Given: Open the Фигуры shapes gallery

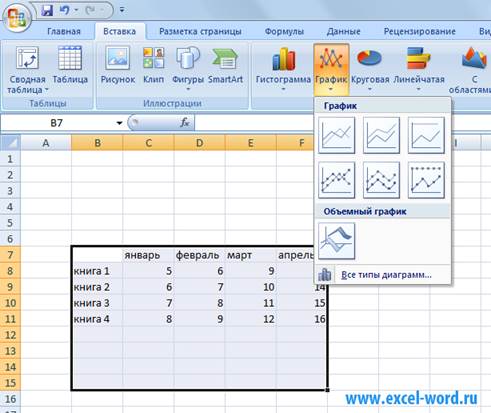Looking at the screenshot, I should coord(188,69).
